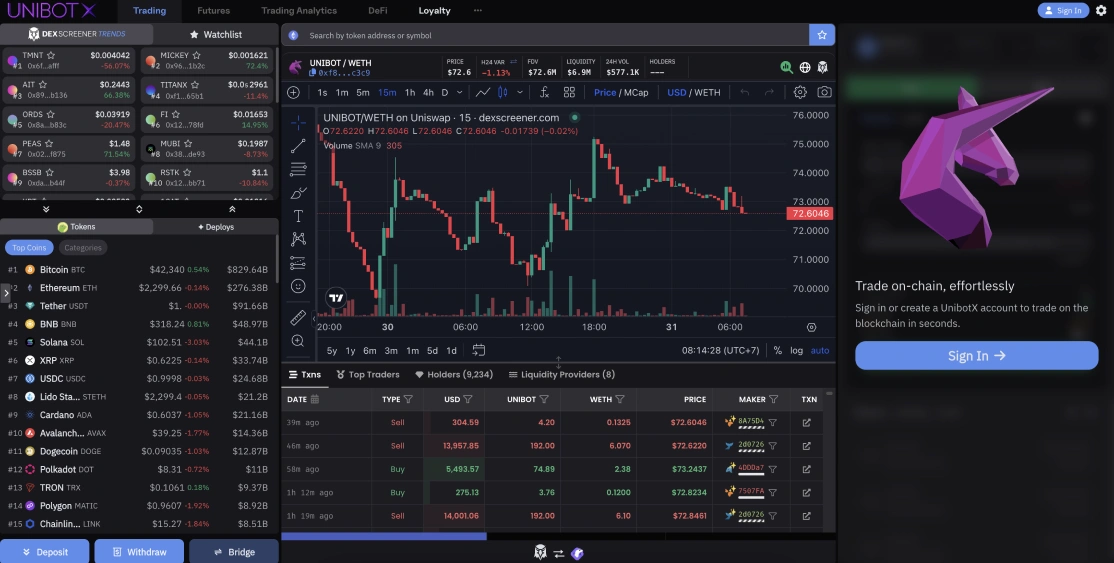Click the large Sign In button
1114x563 pixels.
[x=976, y=355]
